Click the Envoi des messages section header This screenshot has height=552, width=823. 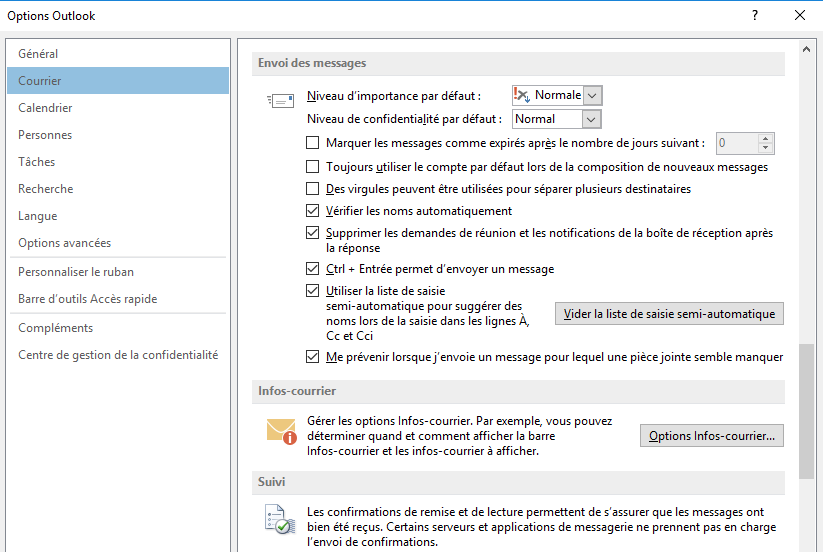coord(518,63)
